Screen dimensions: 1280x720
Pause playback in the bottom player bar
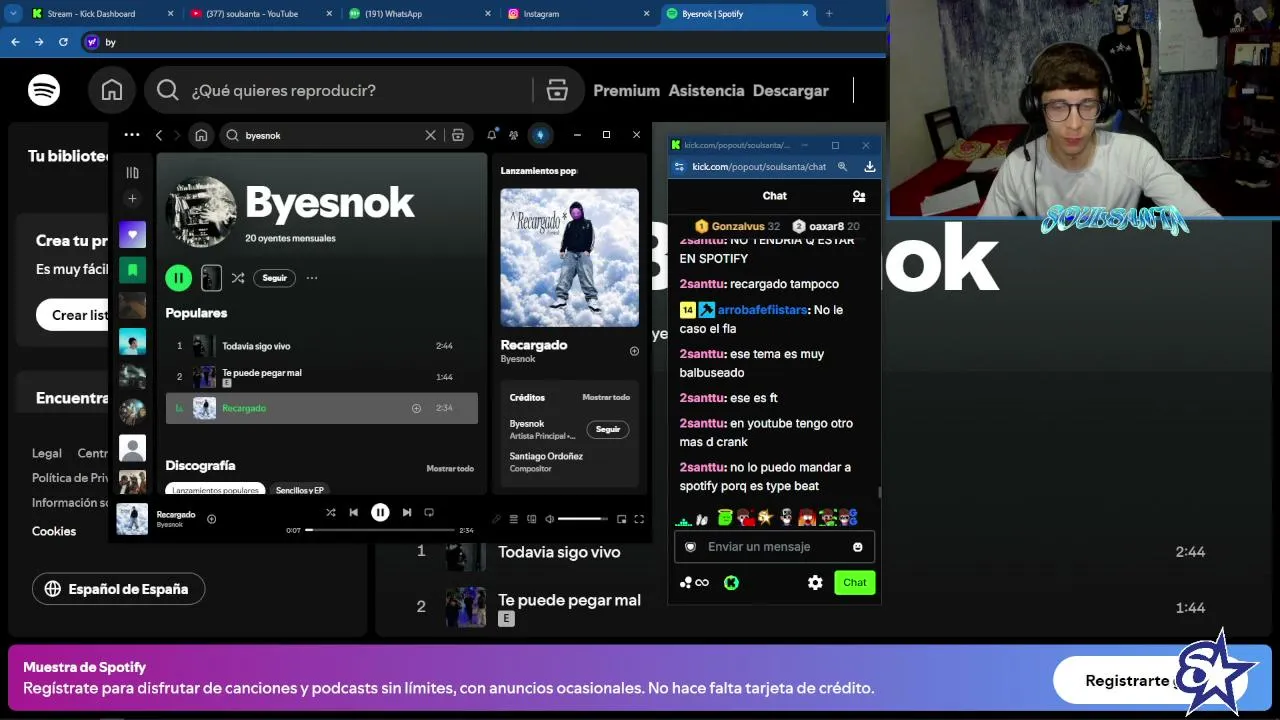pos(380,513)
